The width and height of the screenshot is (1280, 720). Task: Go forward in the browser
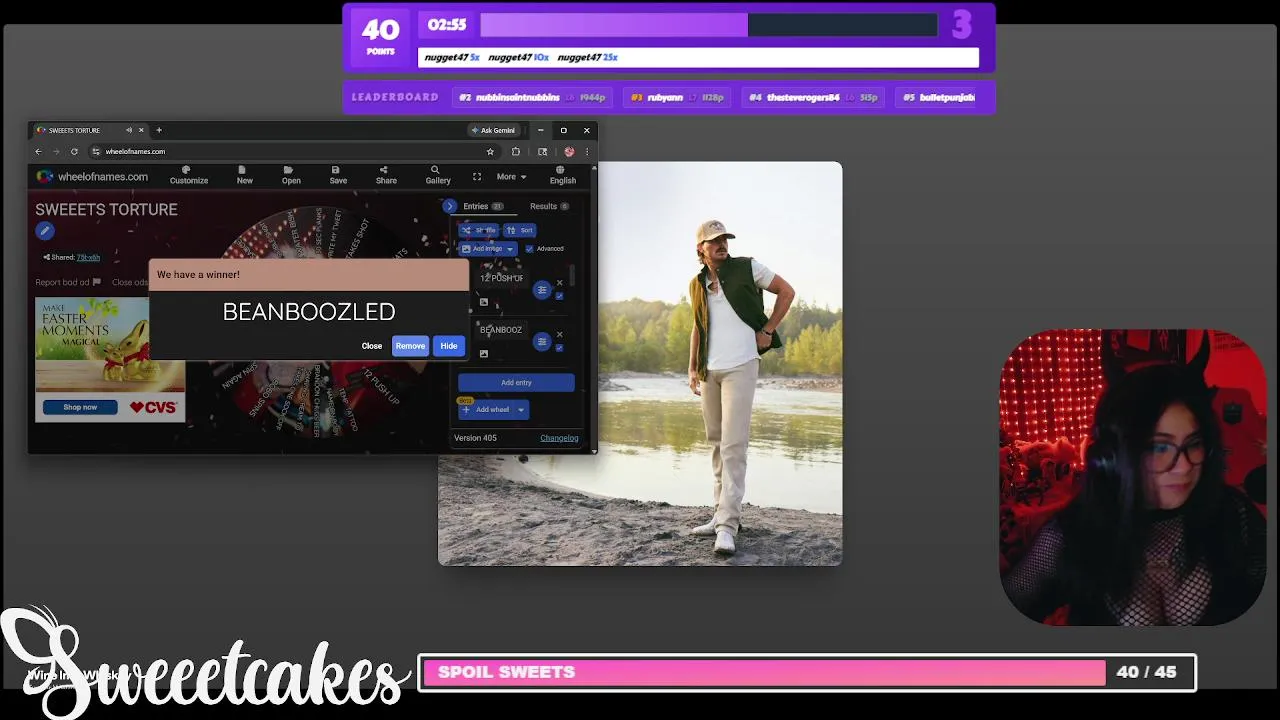click(x=56, y=152)
